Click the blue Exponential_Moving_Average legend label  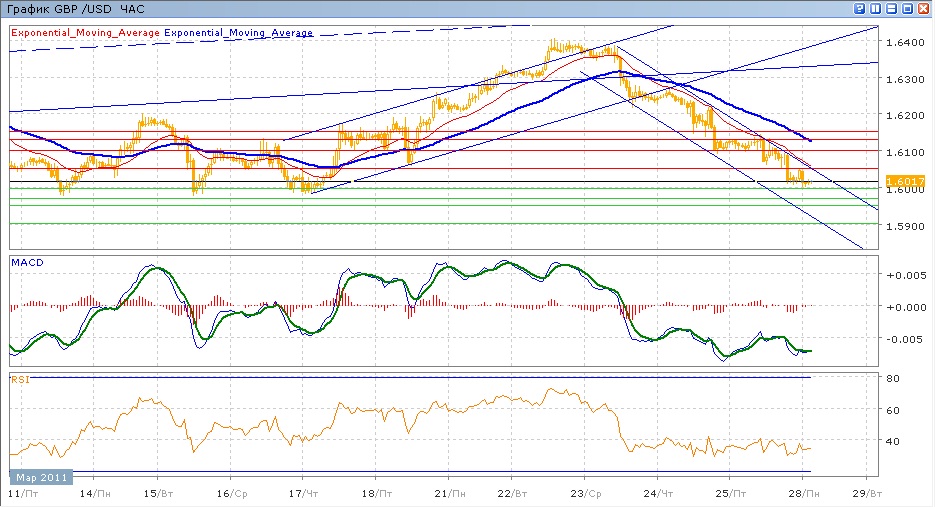[x=239, y=33]
